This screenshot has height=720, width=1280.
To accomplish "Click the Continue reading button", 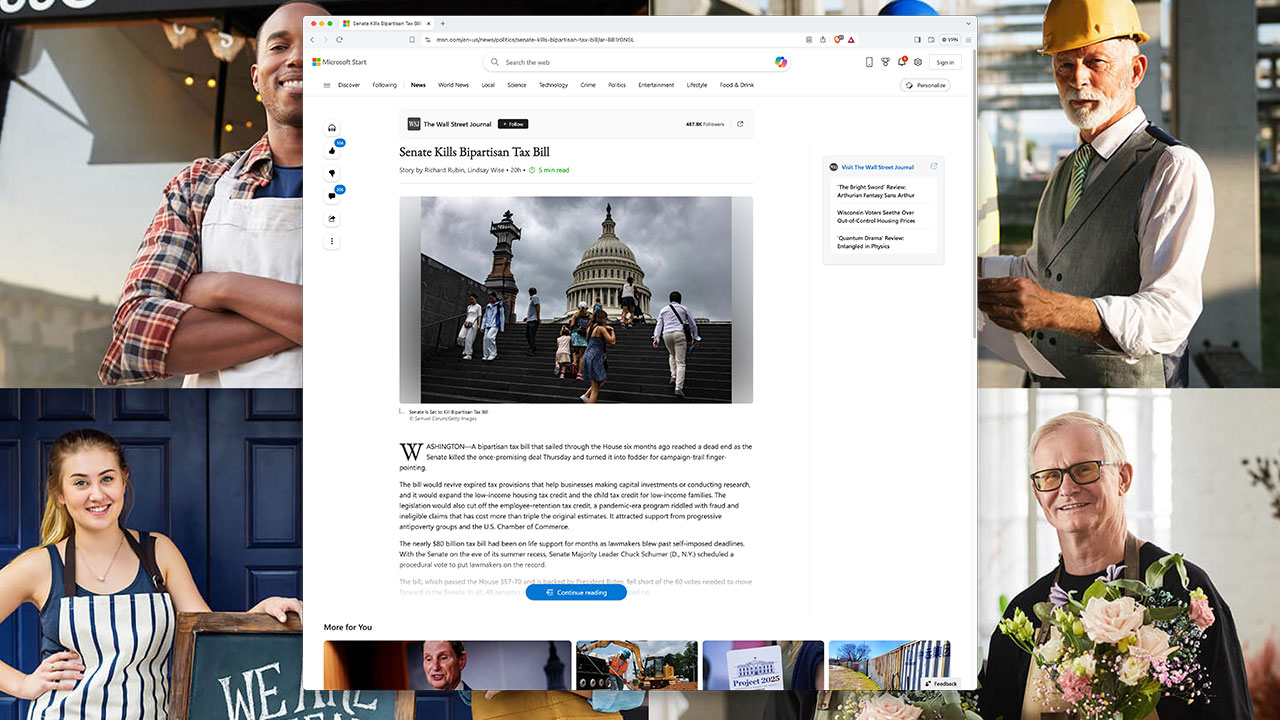I will coord(576,592).
